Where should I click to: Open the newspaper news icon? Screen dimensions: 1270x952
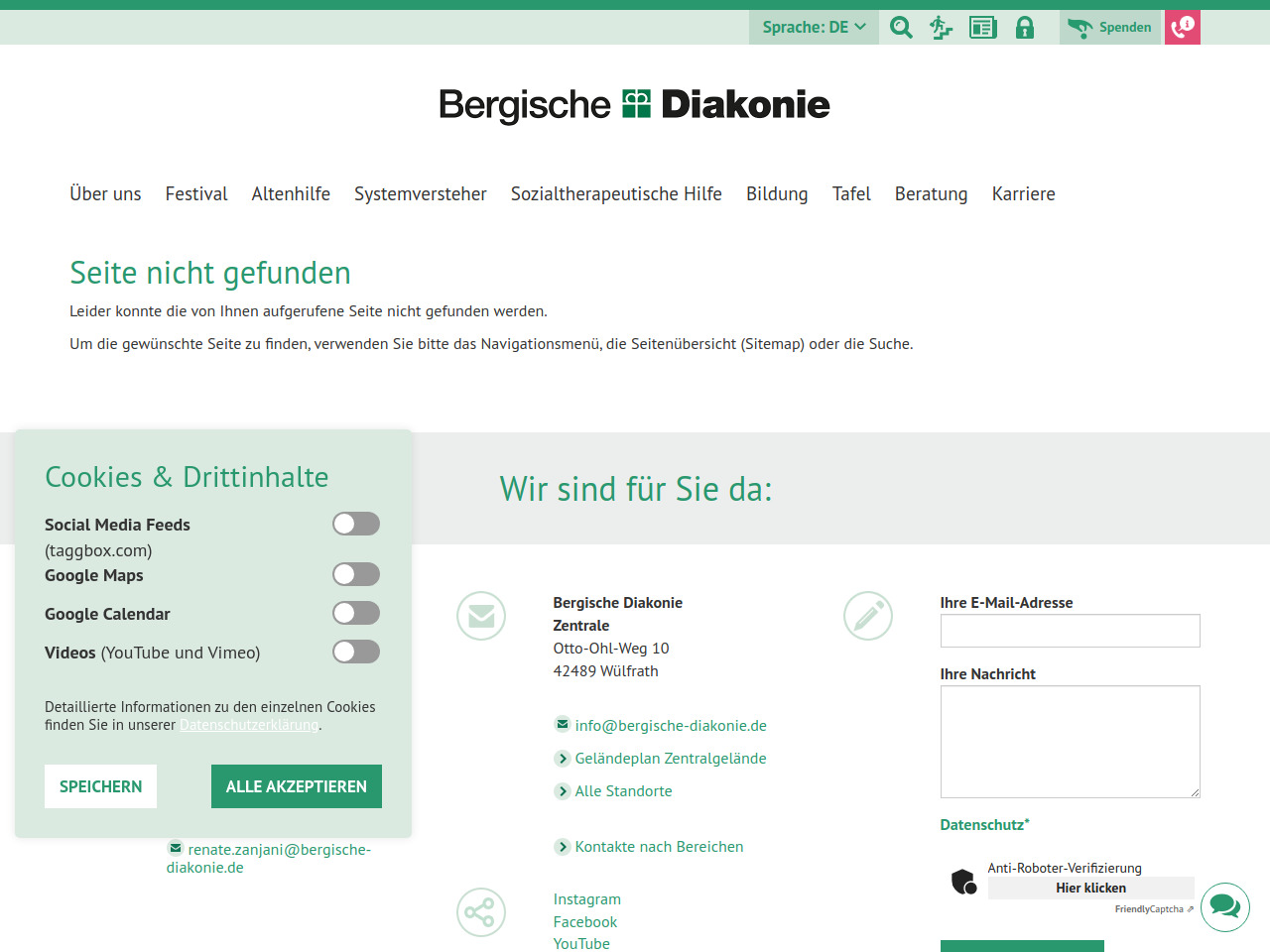(982, 28)
